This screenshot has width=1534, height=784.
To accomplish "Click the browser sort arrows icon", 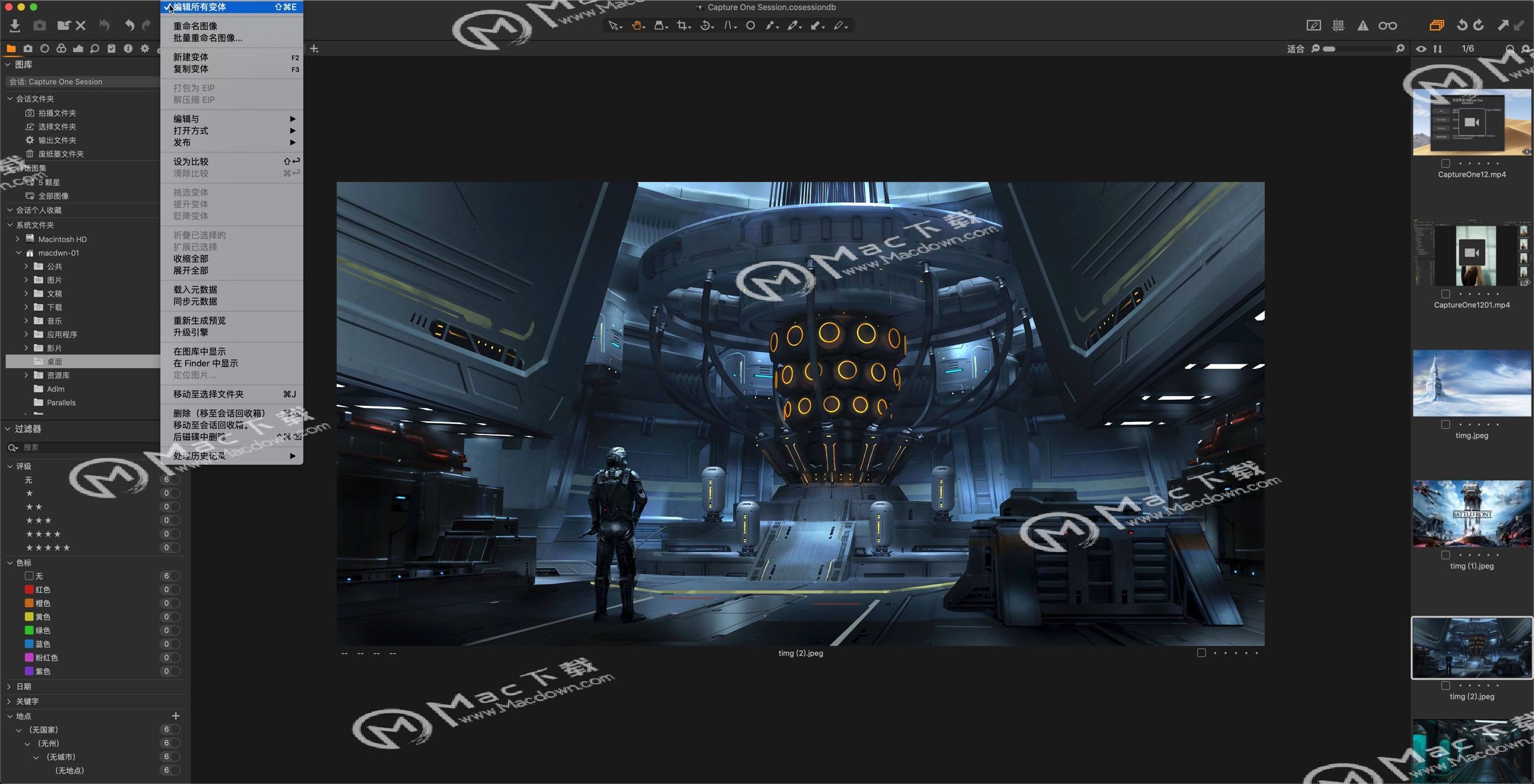I will point(1437,49).
